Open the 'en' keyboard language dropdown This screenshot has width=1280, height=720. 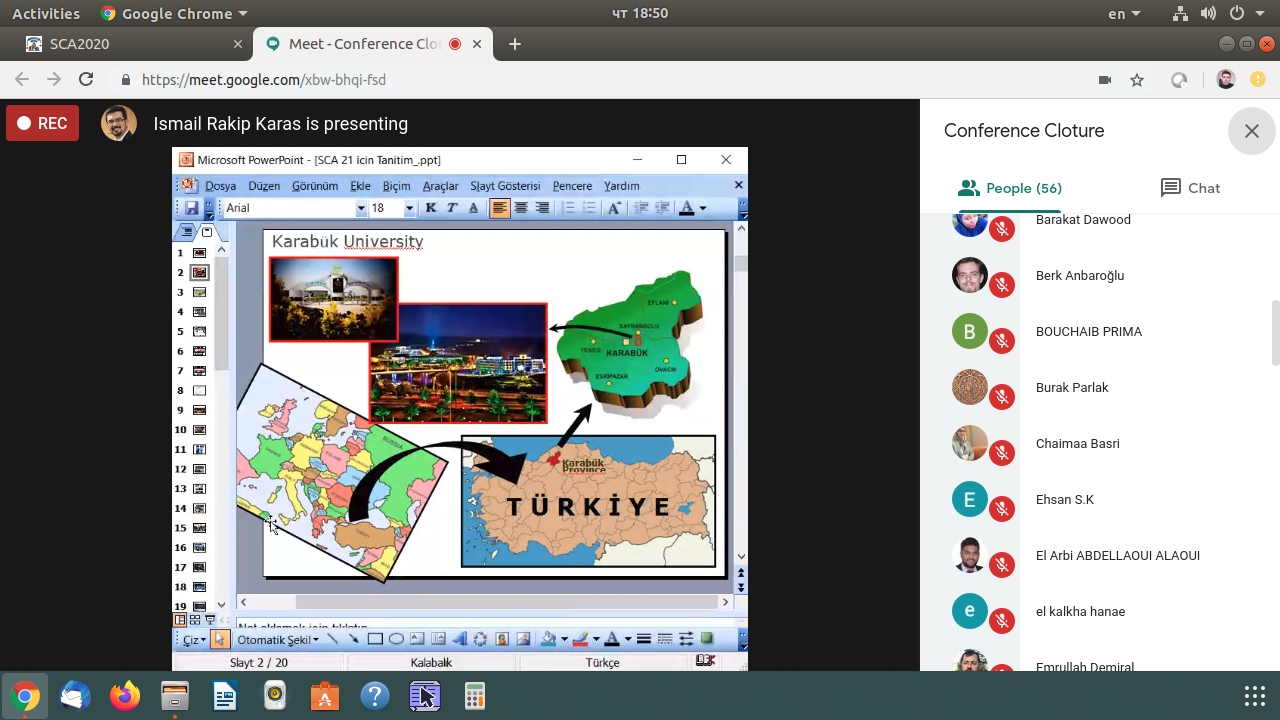pos(1124,14)
